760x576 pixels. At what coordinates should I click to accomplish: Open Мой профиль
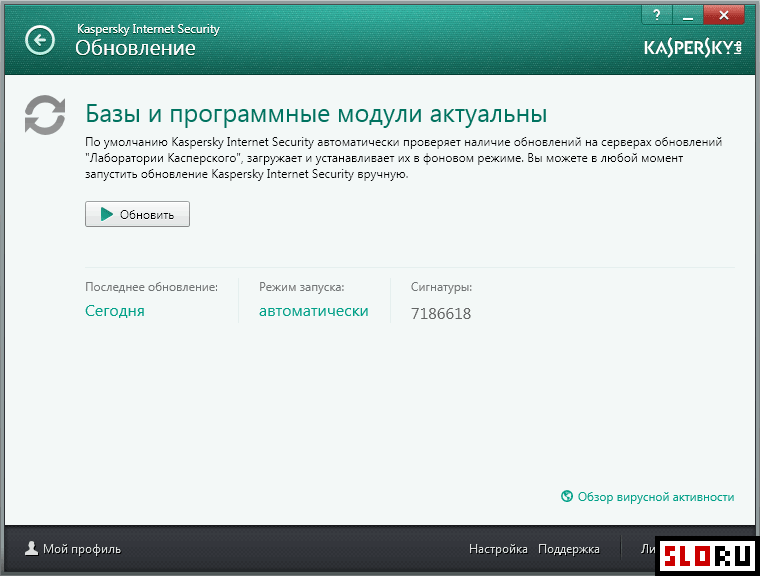pos(82,549)
